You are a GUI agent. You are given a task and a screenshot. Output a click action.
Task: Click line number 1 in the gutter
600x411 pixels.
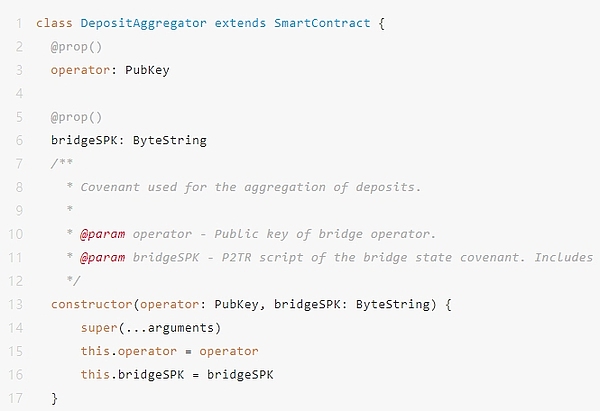point(19,21)
